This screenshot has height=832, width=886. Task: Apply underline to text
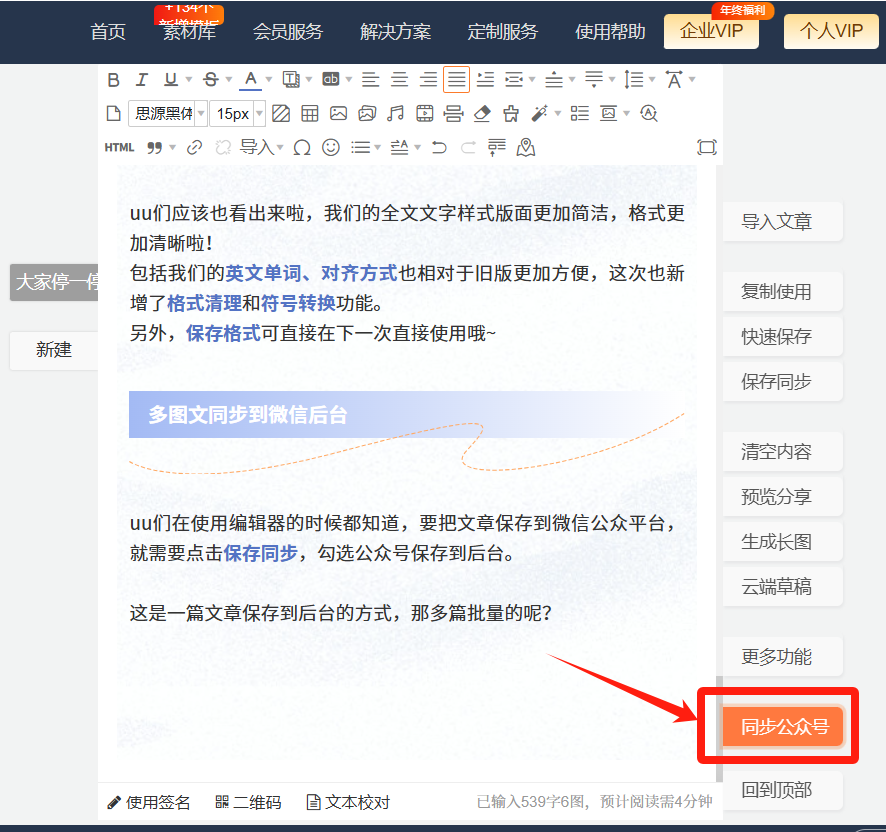tap(170, 80)
